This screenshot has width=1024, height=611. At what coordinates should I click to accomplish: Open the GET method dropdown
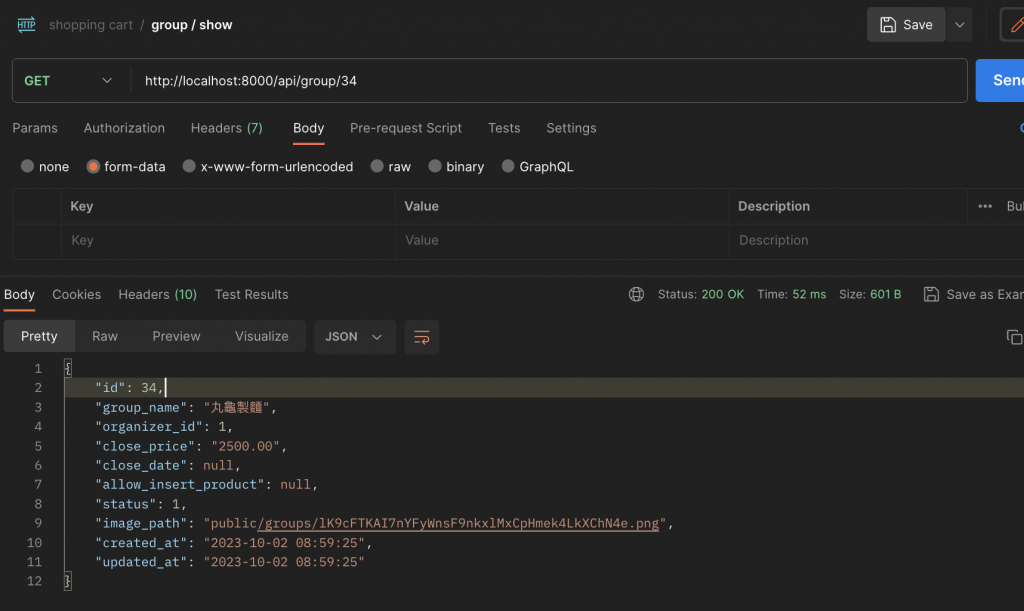tap(68, 81)
